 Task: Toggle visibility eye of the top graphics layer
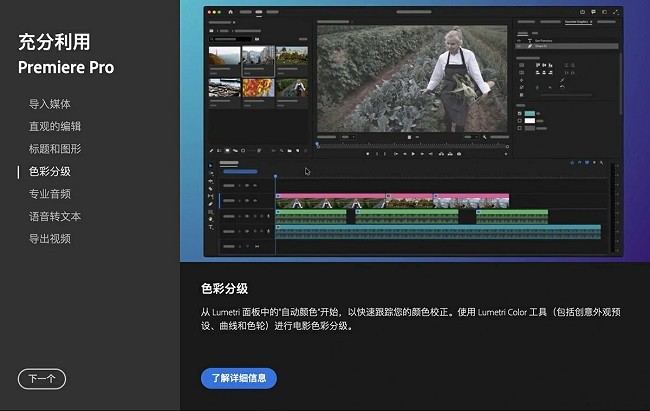tap(520, 39)
